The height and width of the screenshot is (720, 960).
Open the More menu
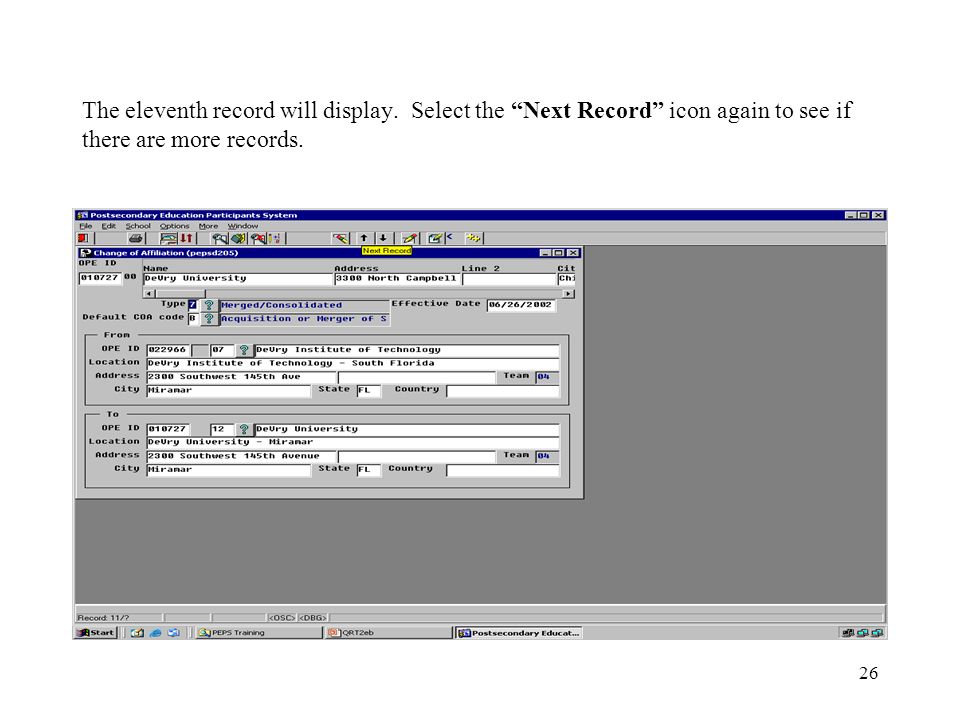(208, 226)
